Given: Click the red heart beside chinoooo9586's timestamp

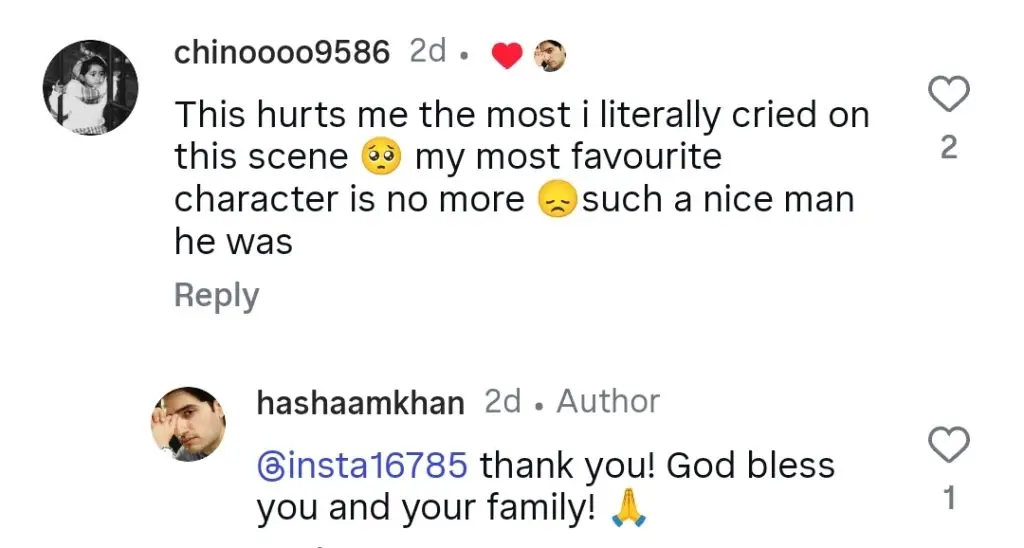Looking at the screenshot, I should pos(508,56).
